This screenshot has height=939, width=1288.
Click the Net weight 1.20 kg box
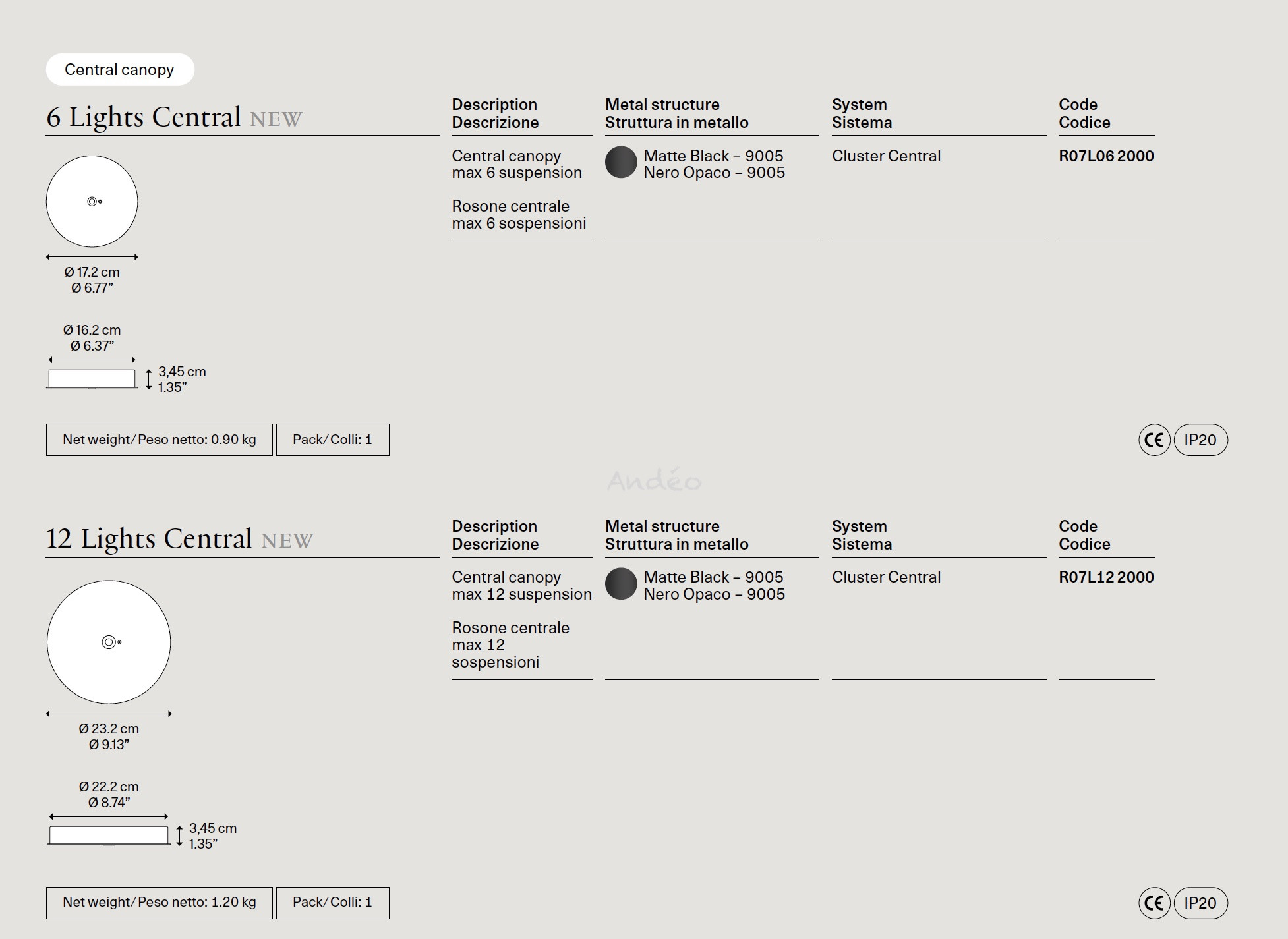(x=160, y=903)
